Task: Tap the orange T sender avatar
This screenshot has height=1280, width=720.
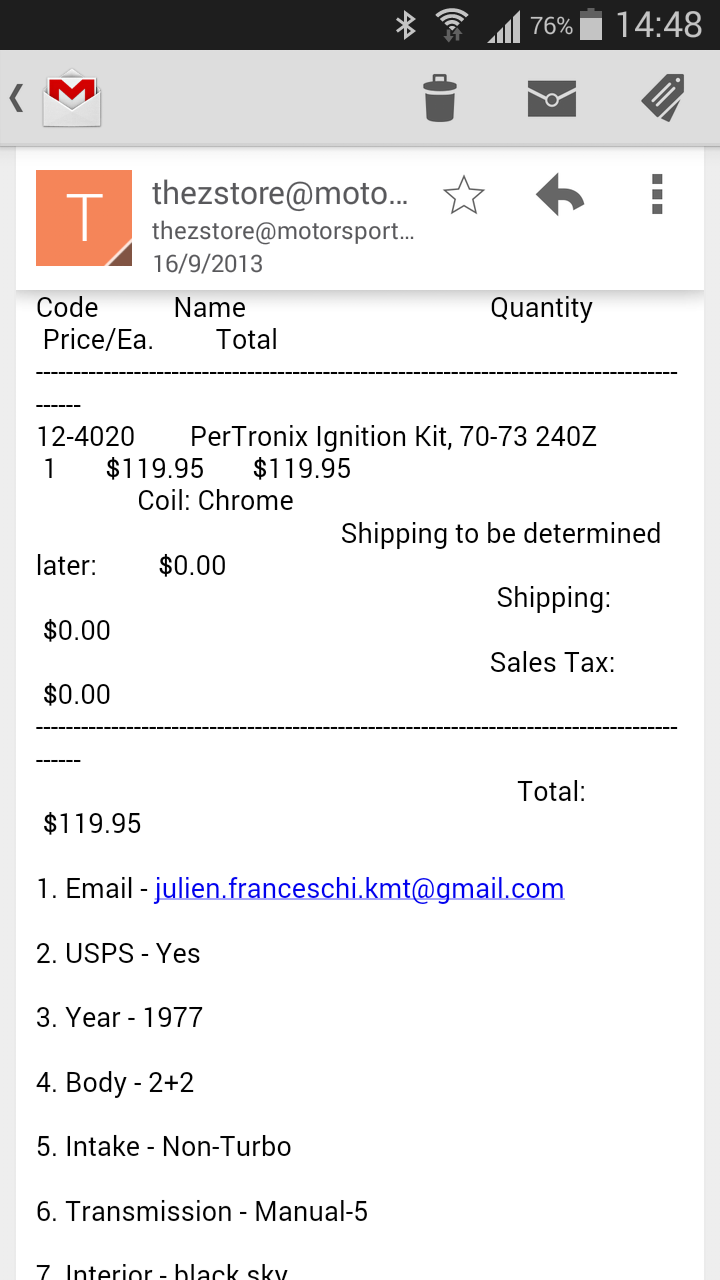Action: click(x=84, y=218)
